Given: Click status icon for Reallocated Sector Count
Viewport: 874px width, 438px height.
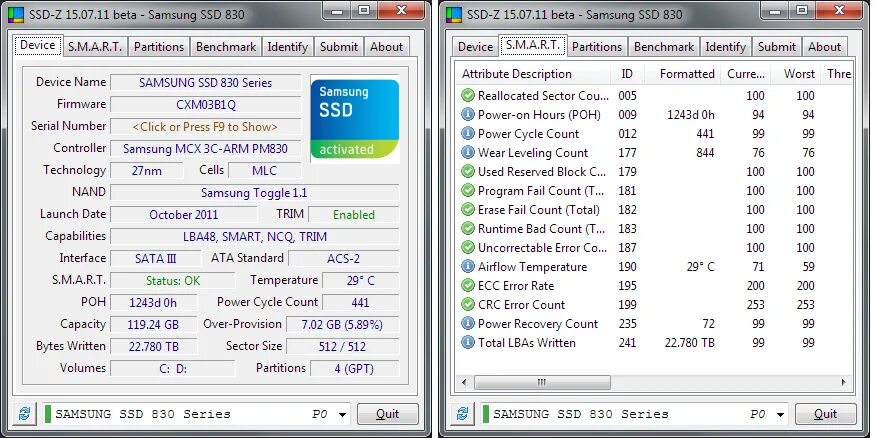Looking at the screenshot, I should [468, 95].
